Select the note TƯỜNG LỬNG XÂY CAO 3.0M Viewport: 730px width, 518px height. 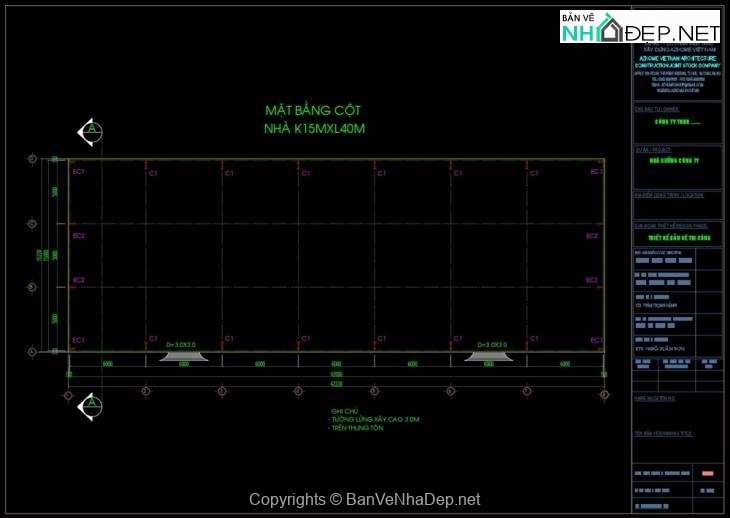coord(375,420)
